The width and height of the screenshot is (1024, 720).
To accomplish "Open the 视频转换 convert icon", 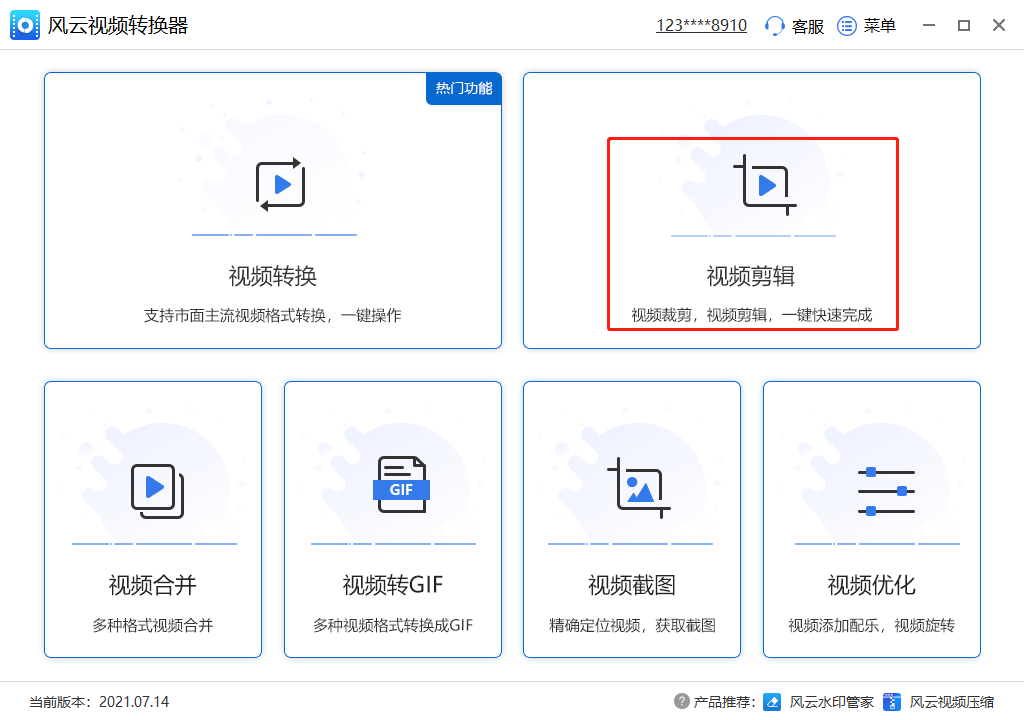I will coord(281,185).
